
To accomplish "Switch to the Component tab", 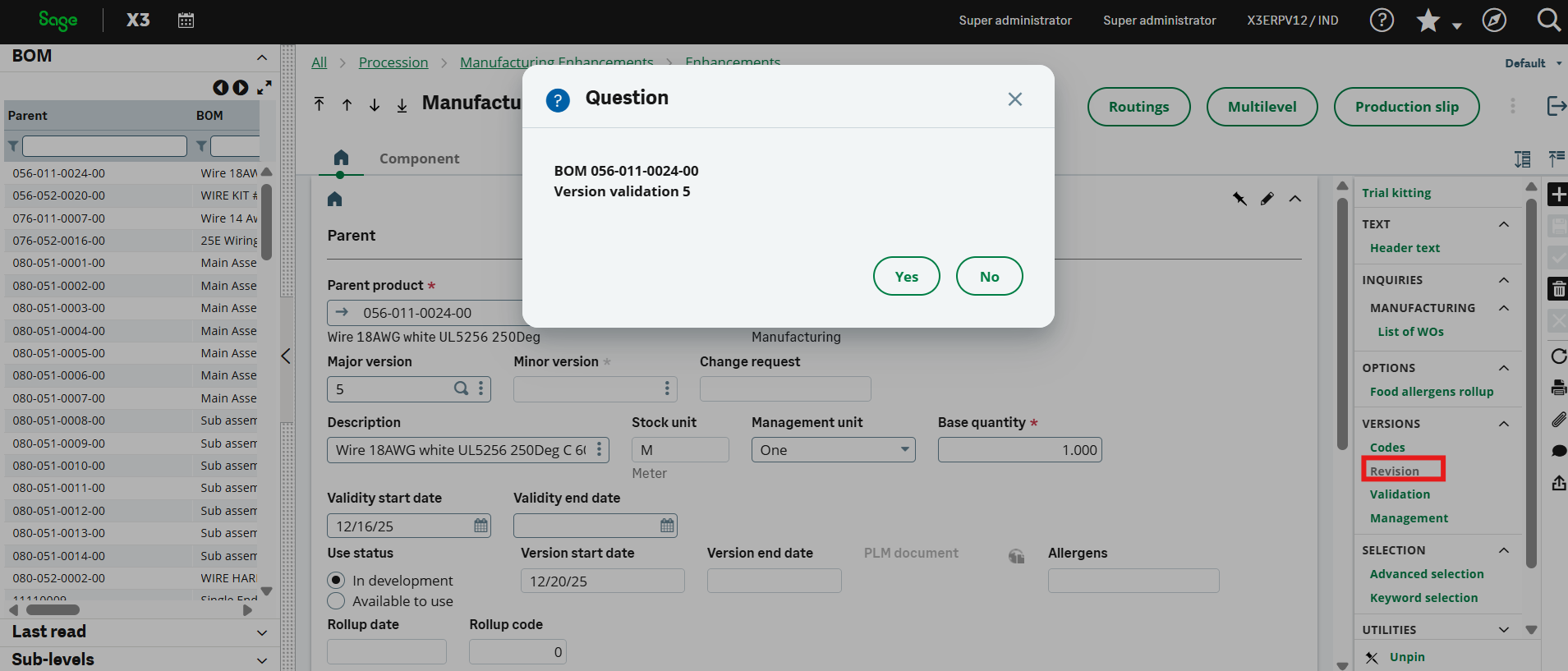I will [419, 159].
